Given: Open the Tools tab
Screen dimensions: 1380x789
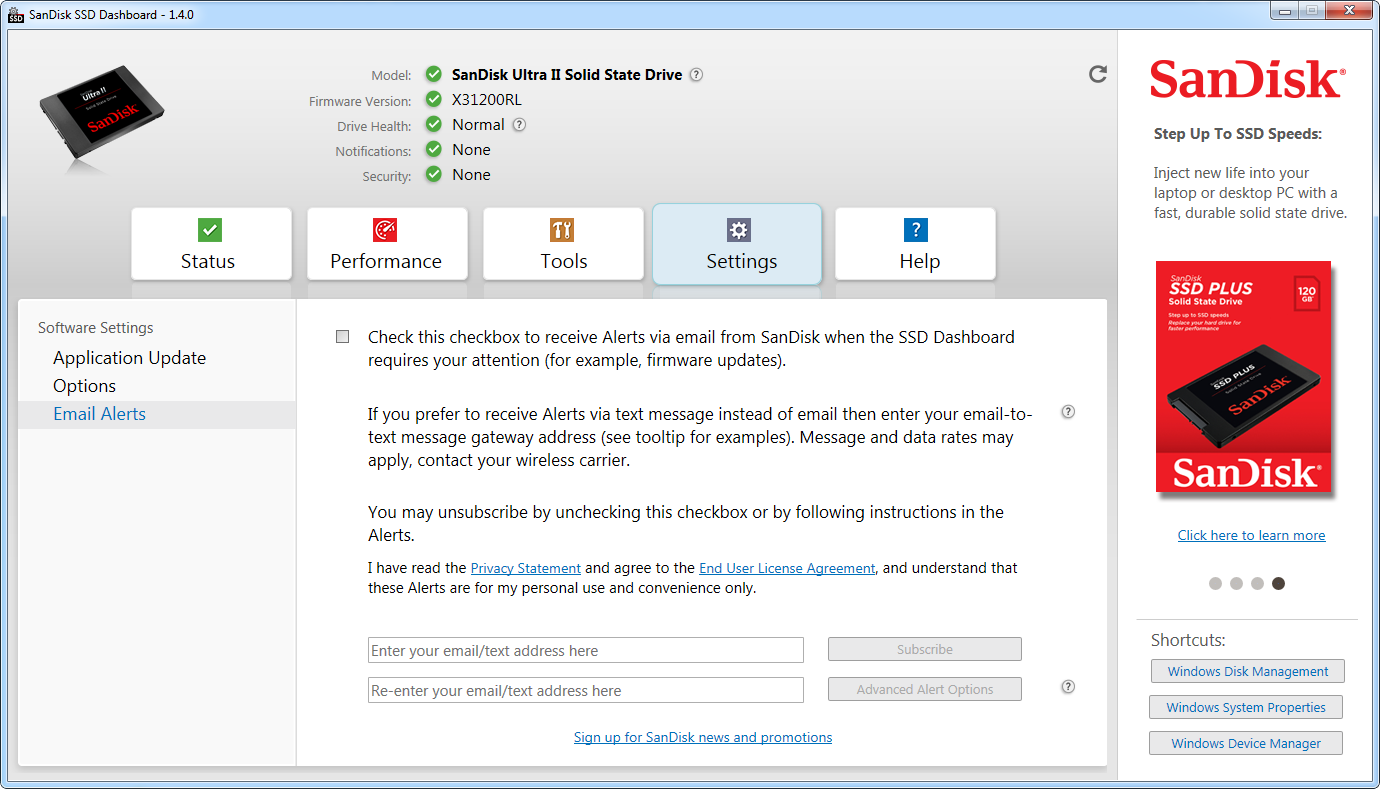Looking at the screenshot, I should point(563,244).
